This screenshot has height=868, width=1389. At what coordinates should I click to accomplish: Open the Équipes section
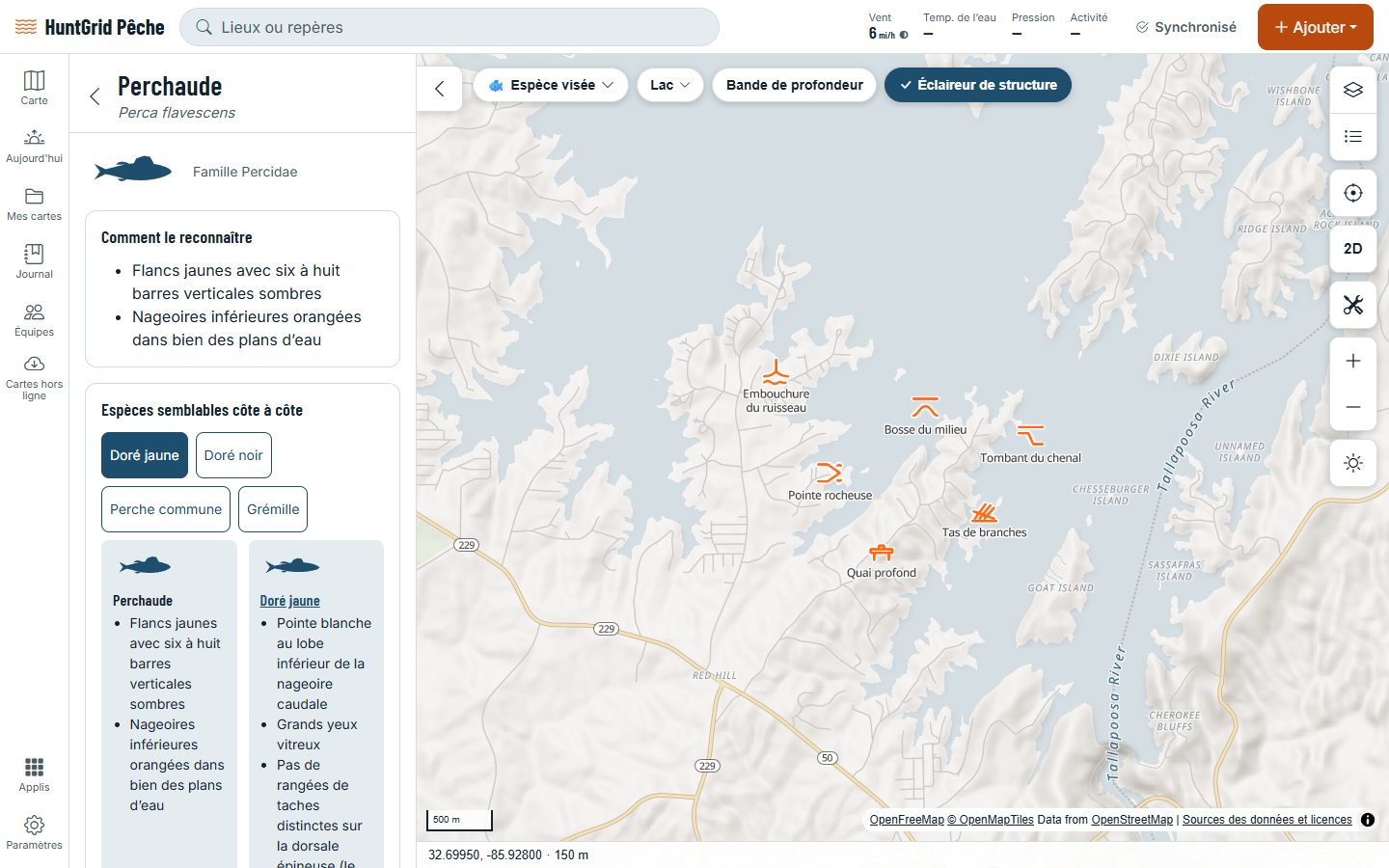pyautogui.click(x=34, y=318)
